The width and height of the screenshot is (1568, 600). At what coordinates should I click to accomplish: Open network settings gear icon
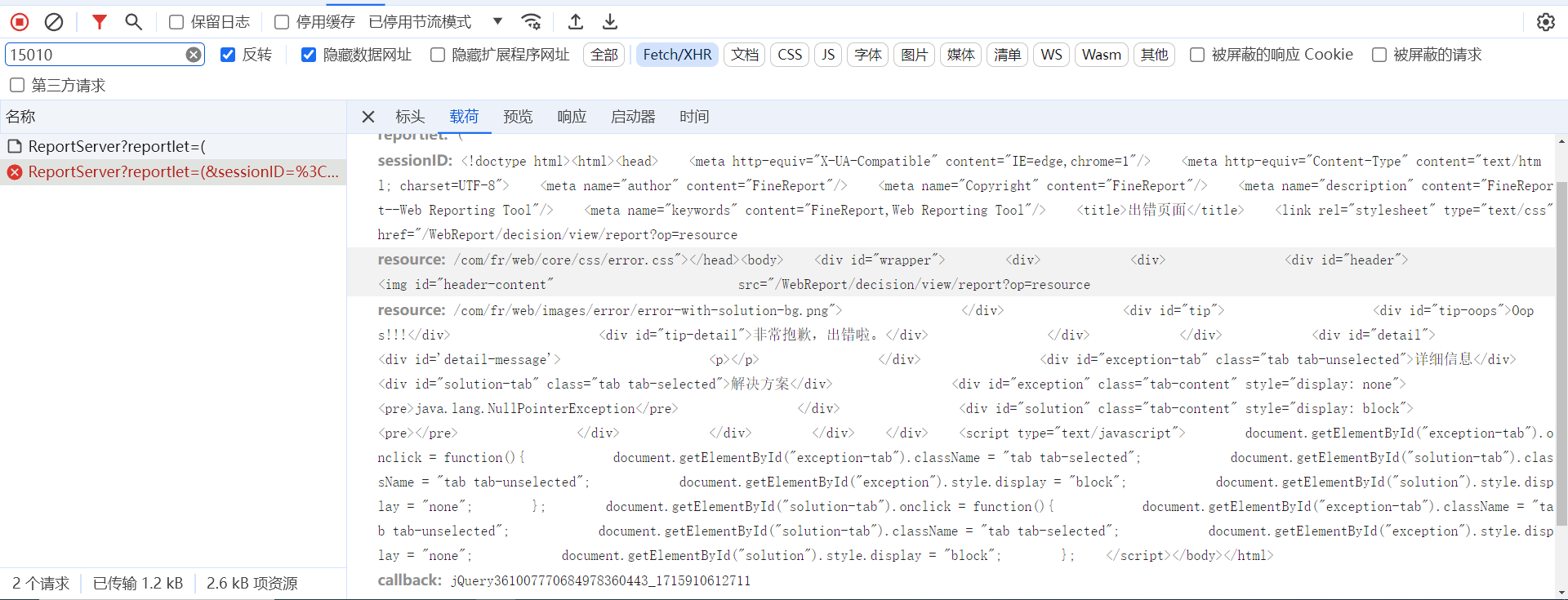coord(1546,22)
